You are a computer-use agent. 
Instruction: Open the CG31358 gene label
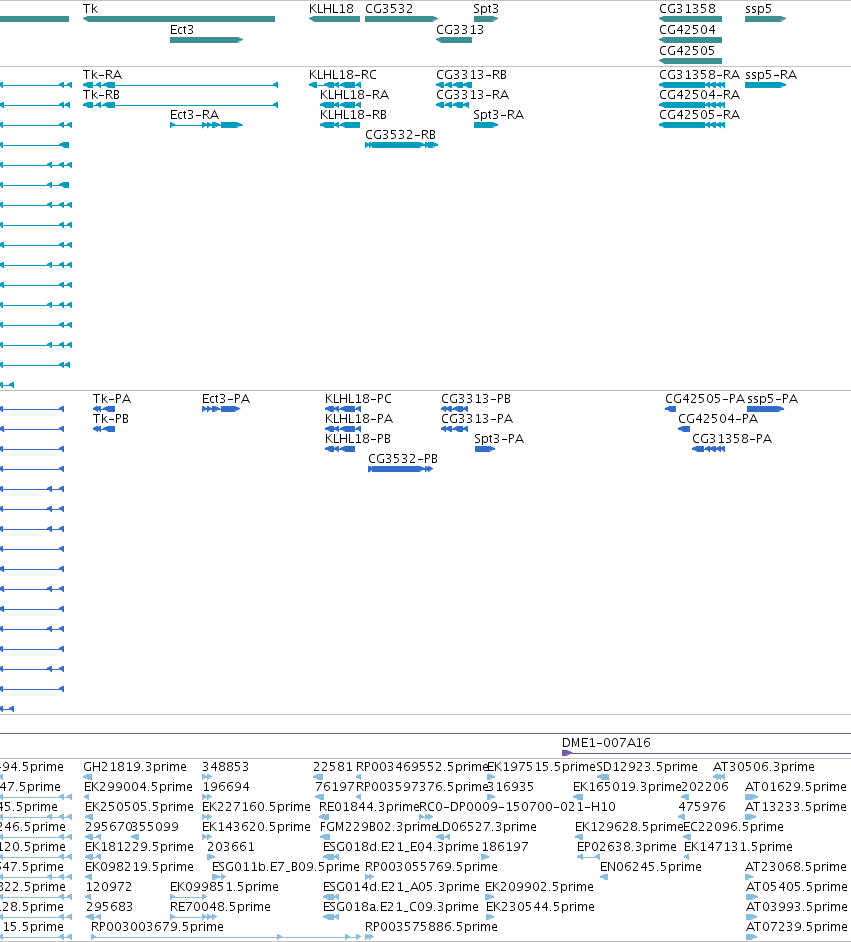tap(688, 9)
